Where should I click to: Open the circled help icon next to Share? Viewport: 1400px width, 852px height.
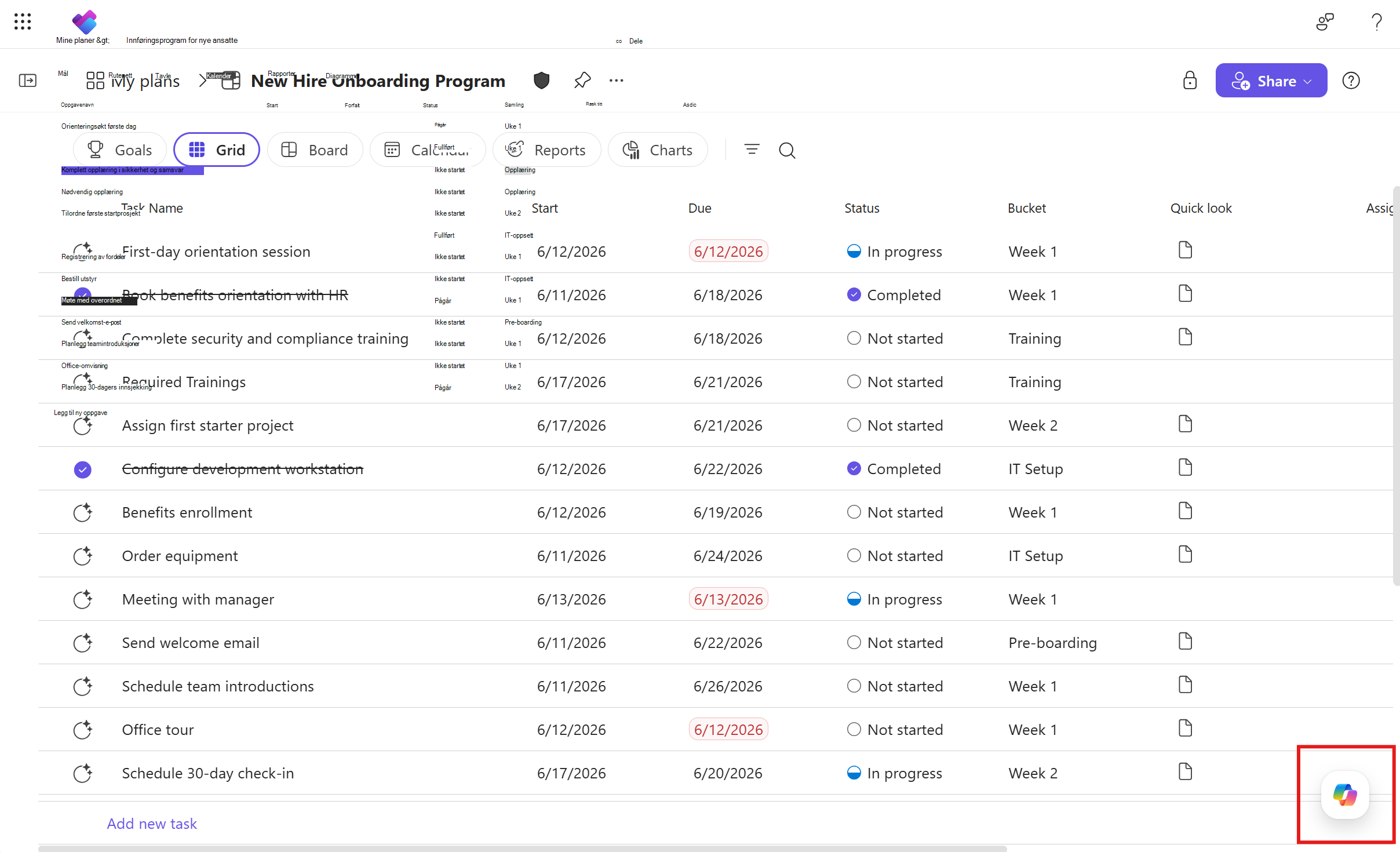[x=1351, y=81]
